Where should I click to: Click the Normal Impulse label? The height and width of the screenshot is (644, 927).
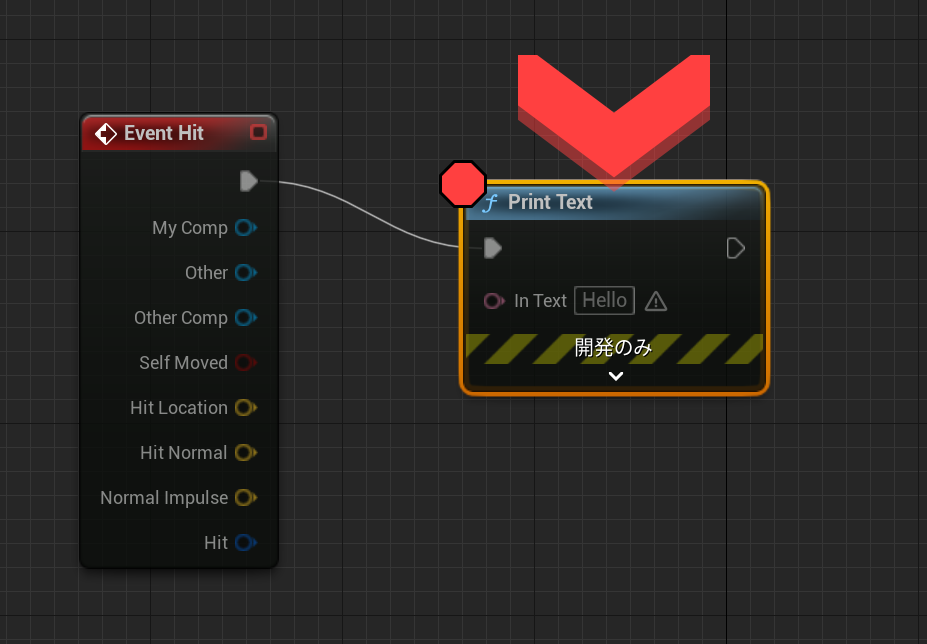[164, 498]
